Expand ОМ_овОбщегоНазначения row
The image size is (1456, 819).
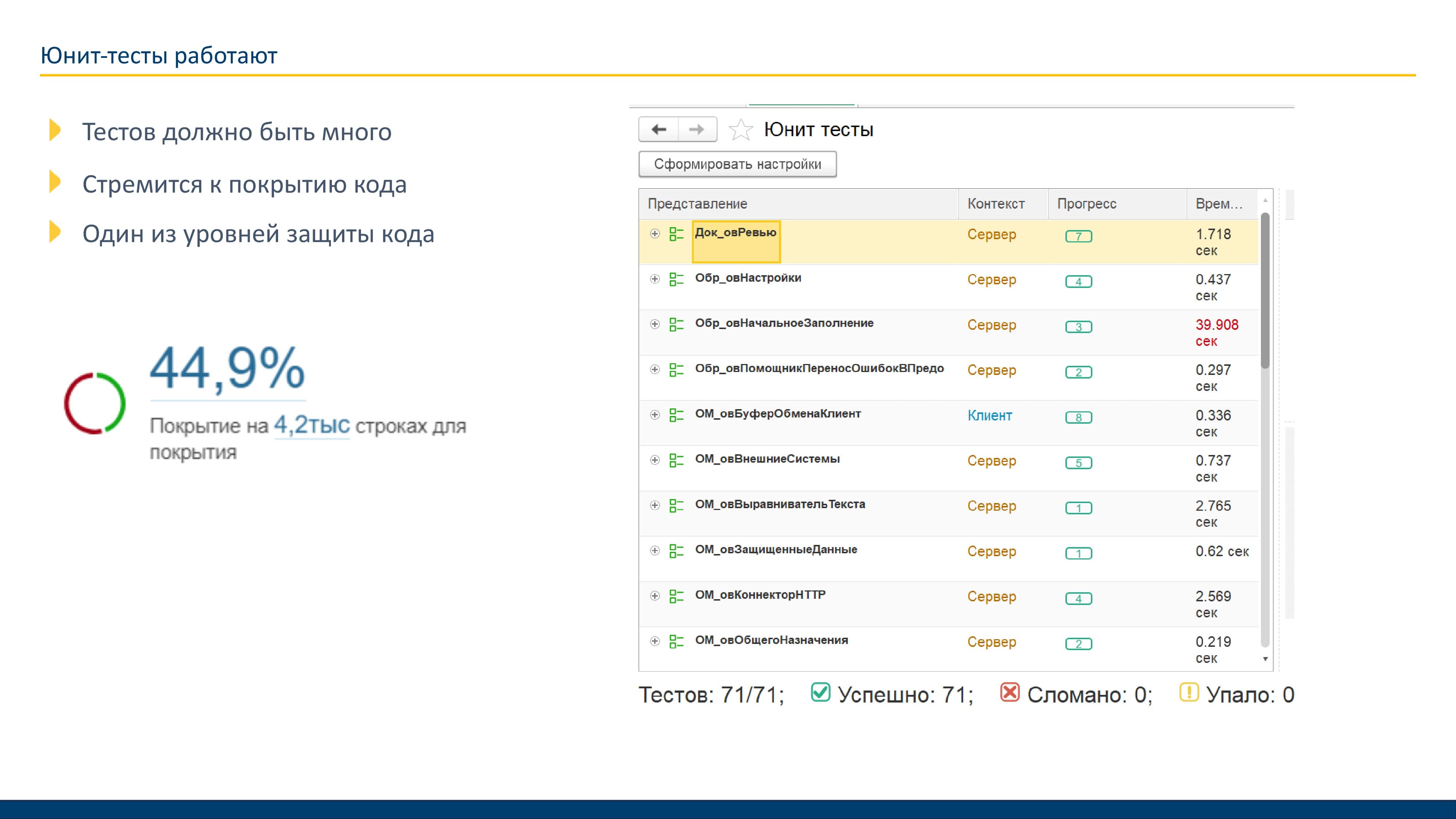(654, 641)
